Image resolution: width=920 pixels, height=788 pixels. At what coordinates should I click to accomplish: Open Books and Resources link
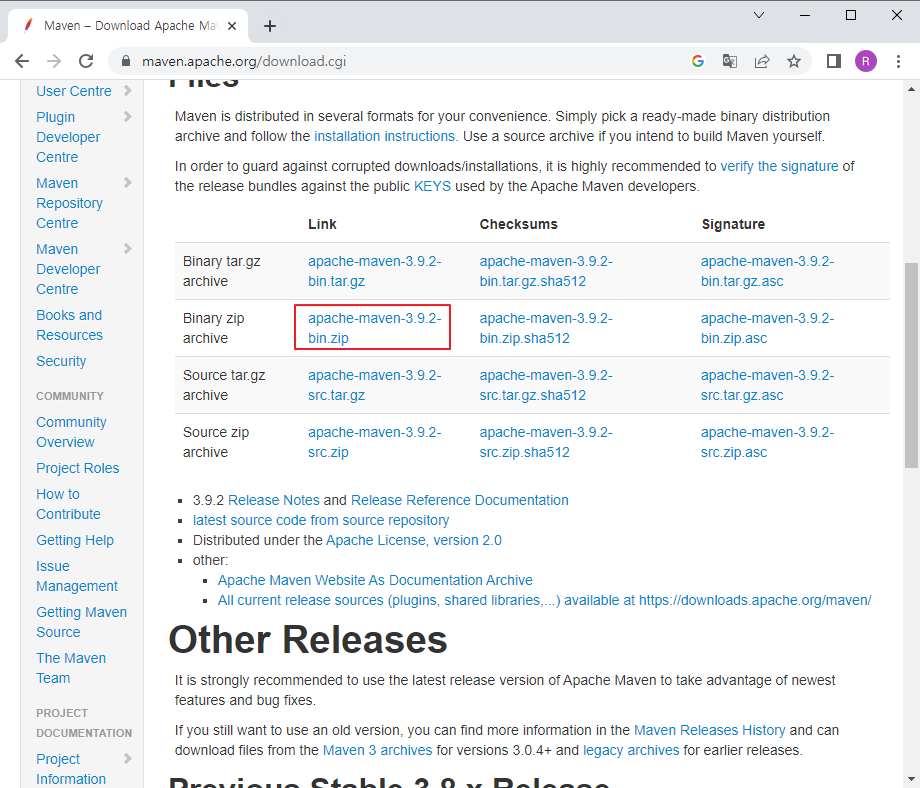pyautogui.click(x=69, y=325)
